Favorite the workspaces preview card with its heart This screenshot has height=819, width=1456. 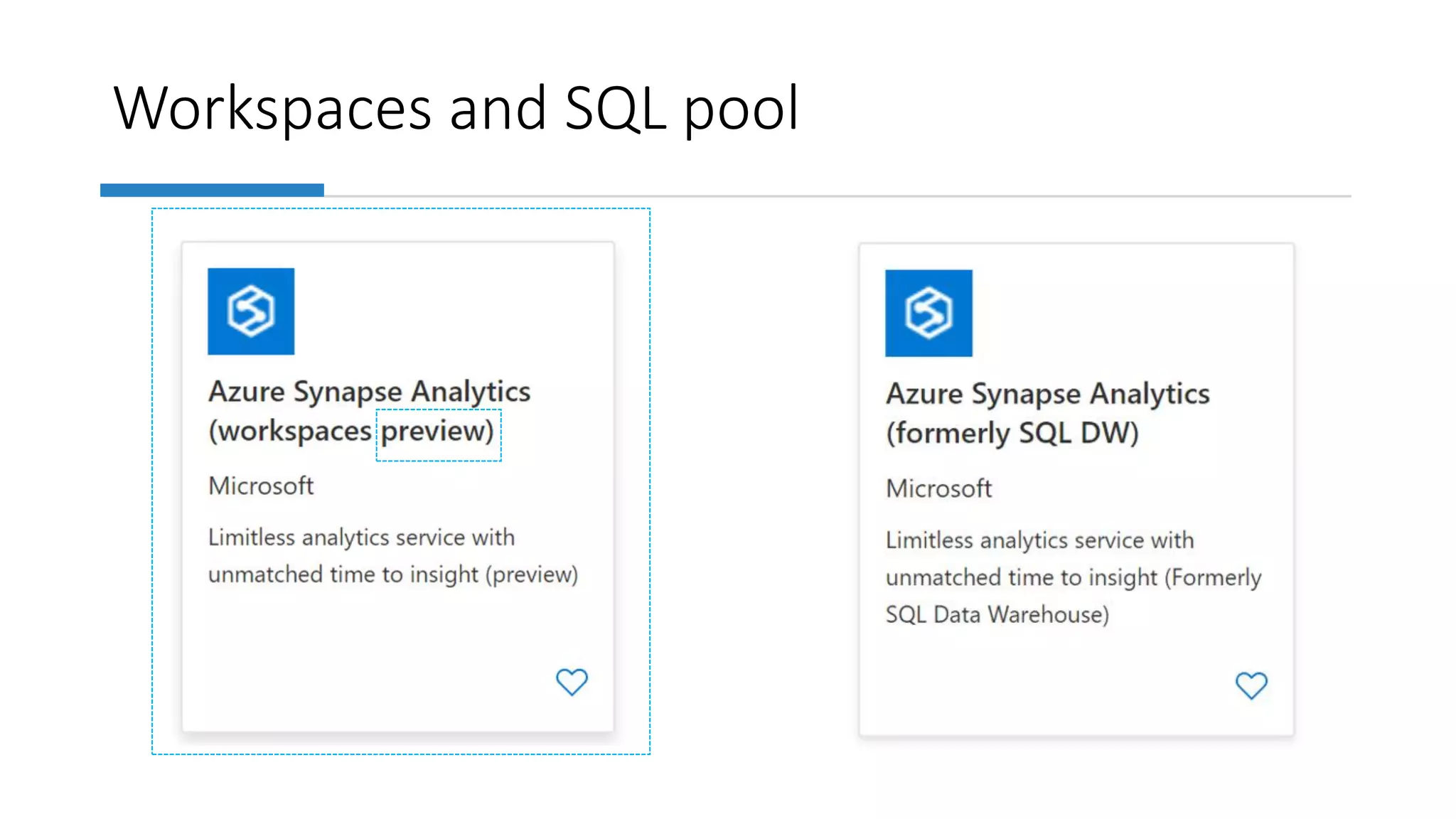pos(572,682)
